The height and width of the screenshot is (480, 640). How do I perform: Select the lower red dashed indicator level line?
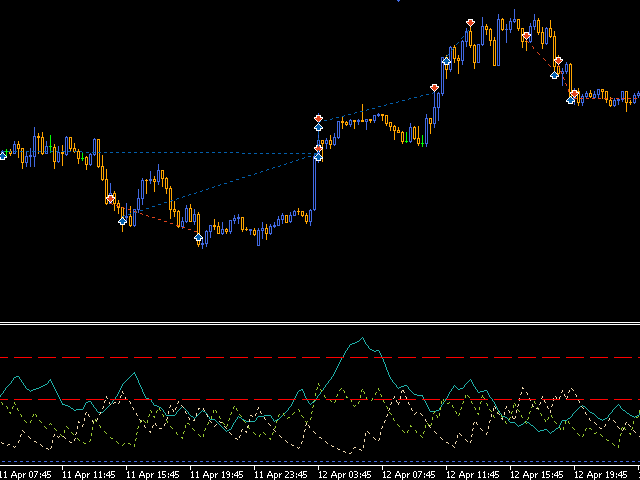point(320,400)
